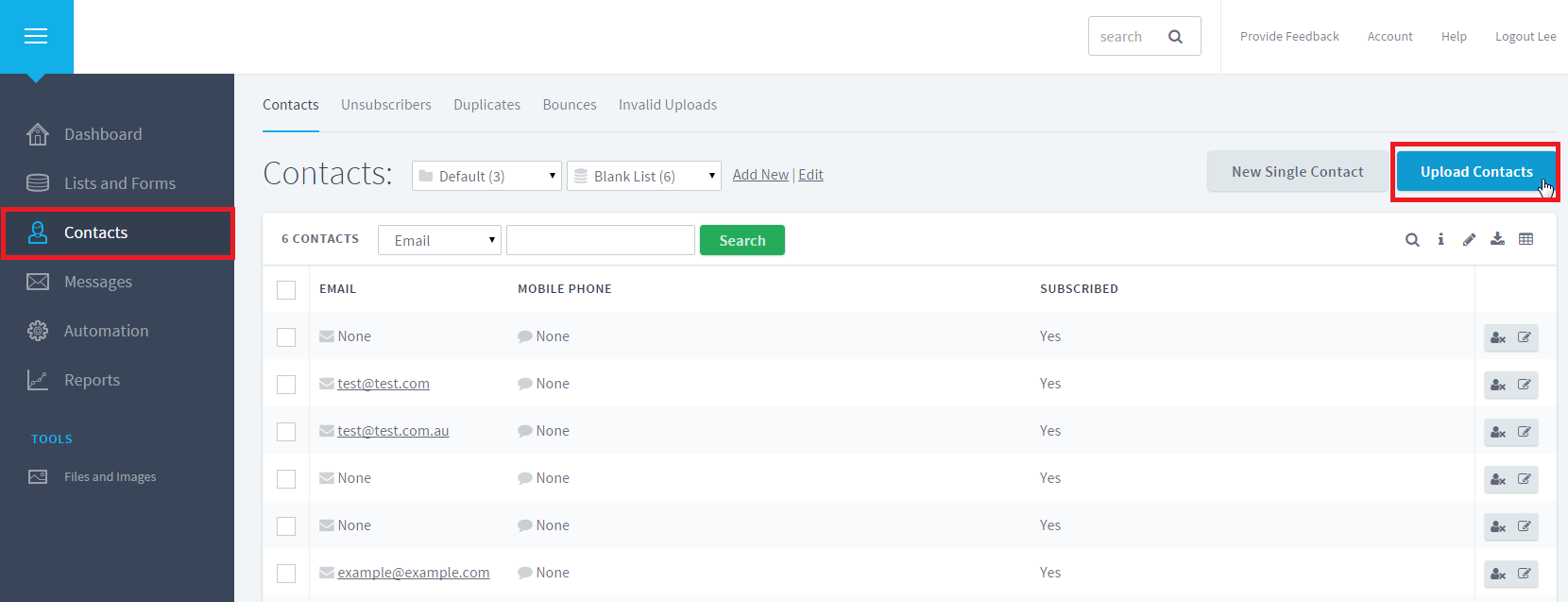Open Contacts in the sidebar
Image resolution: width=1568 pixels, height=602 pixels.
pos(117,232)
